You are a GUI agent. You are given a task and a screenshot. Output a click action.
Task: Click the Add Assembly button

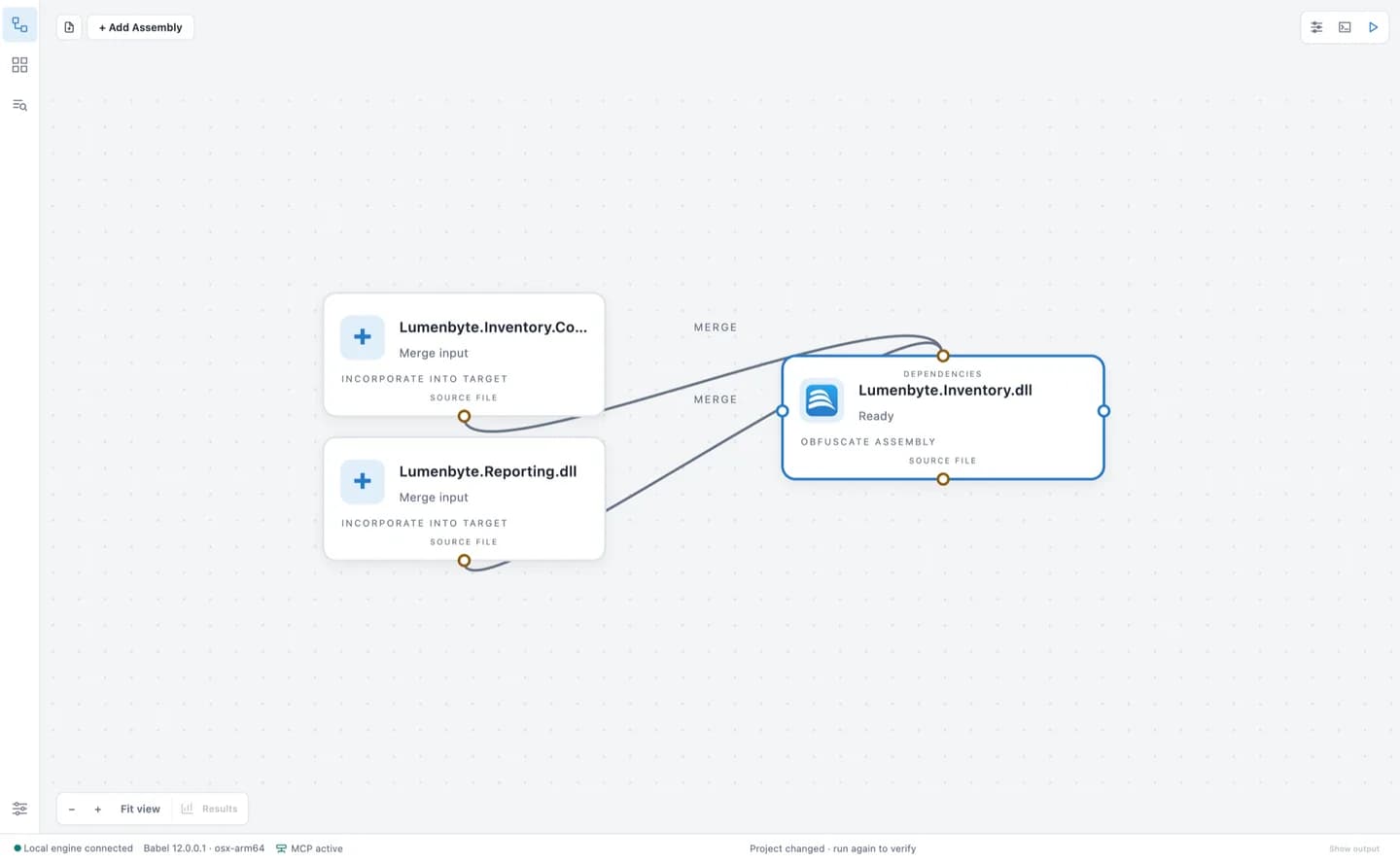tap(141, 27)
